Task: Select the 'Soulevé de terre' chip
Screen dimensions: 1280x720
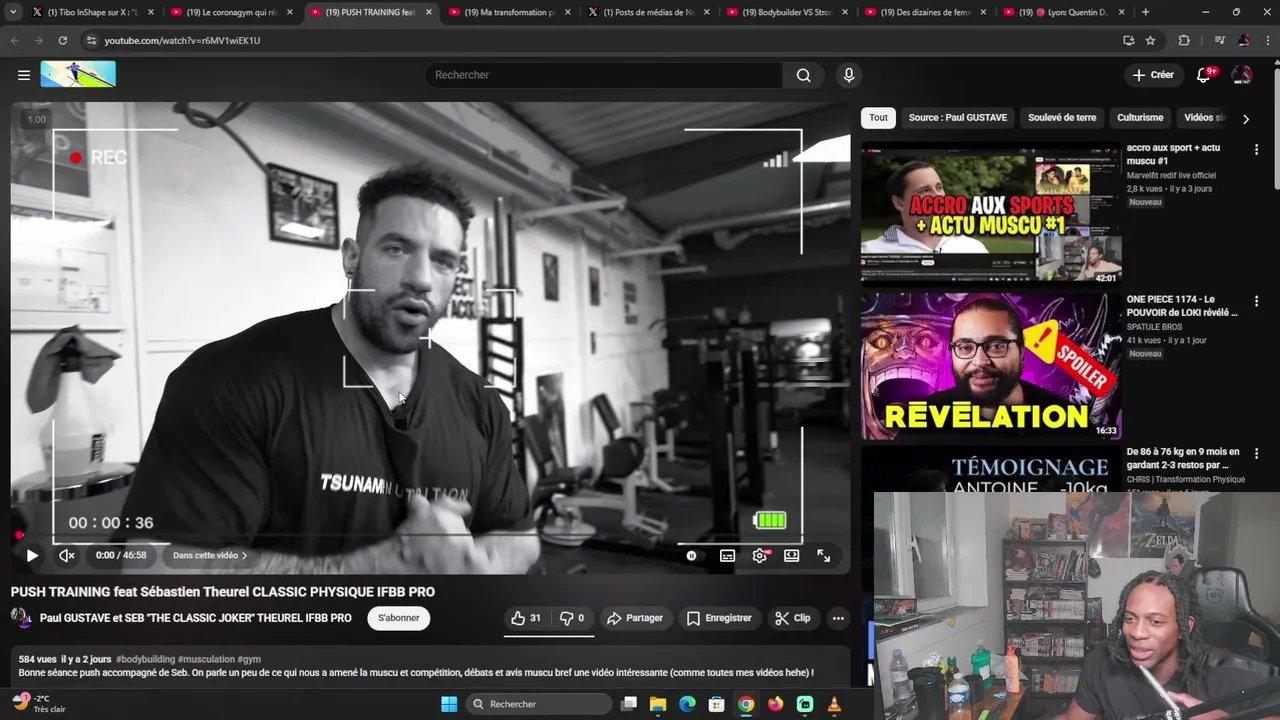Action: tap(1062, 117)
